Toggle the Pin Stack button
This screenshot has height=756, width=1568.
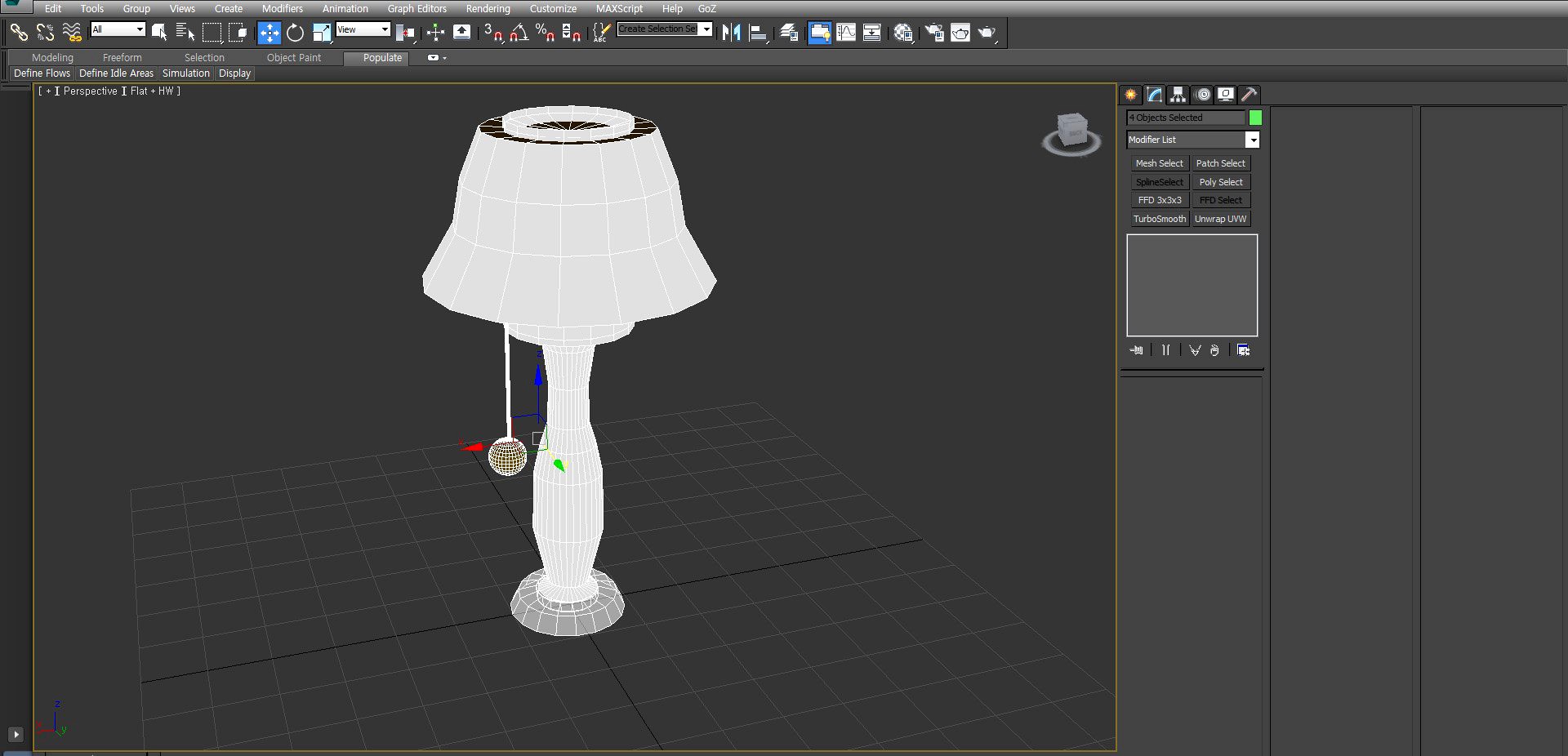click(1136, 350)
